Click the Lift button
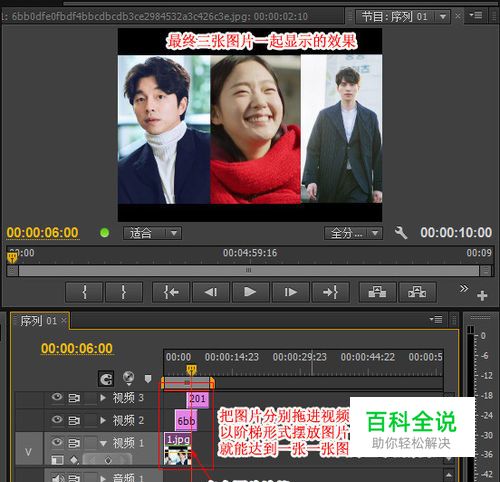Image resolution: width=500 pixels, height=482 pixels. point(378,292)
